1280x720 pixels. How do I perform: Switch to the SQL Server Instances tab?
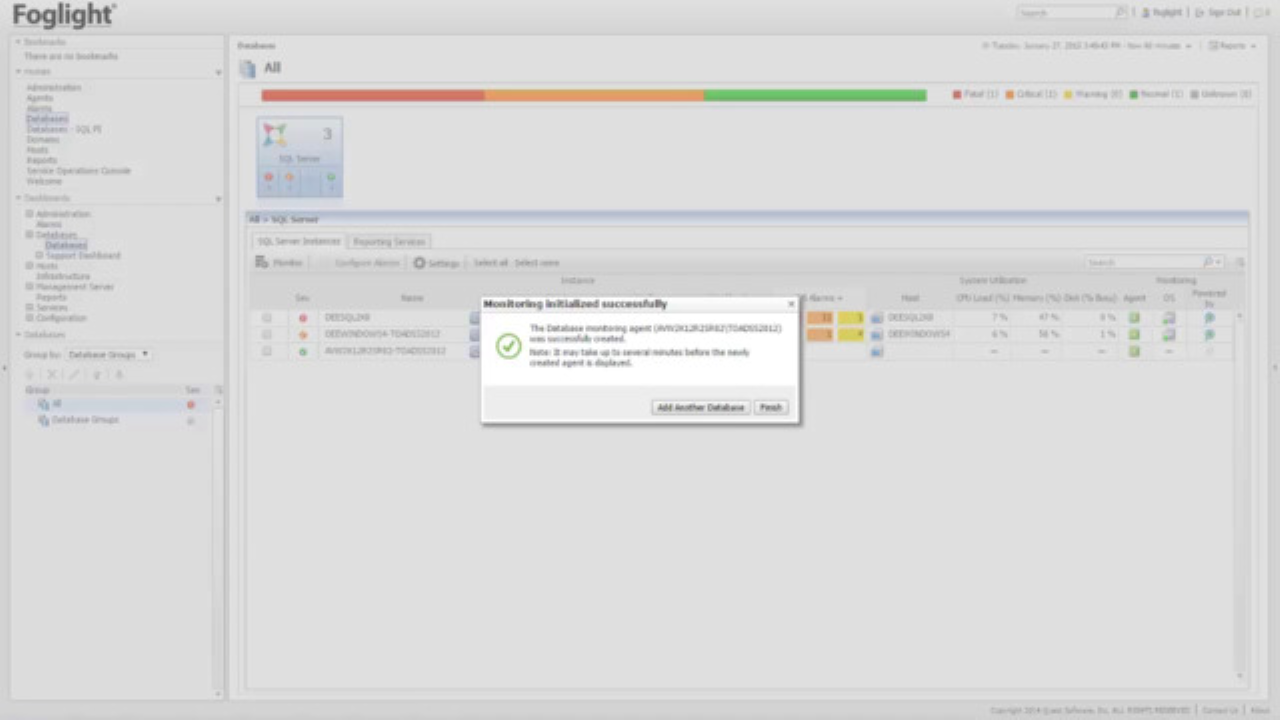[299, 242]
